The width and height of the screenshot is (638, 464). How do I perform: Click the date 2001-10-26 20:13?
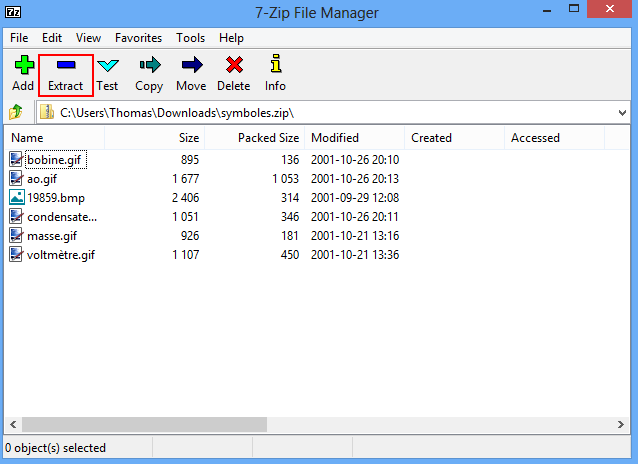355,179
